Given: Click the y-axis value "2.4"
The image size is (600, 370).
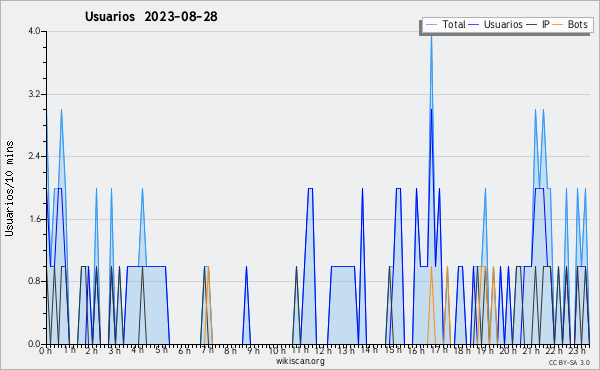Looking at the screenshot, I should point(34,156).
